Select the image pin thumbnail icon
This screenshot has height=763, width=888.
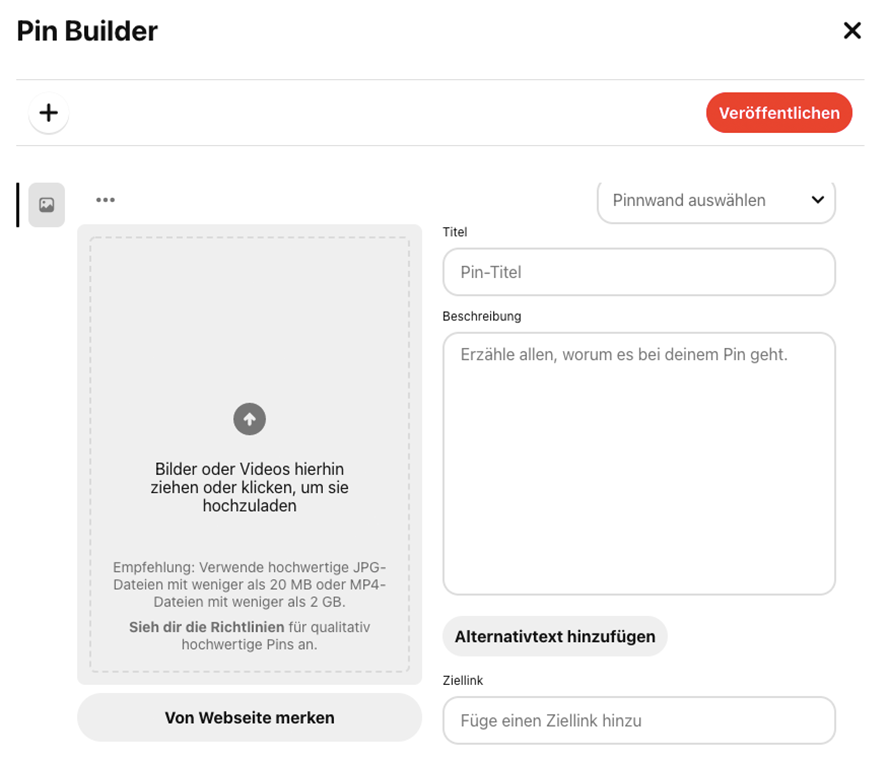pos(46,204)
